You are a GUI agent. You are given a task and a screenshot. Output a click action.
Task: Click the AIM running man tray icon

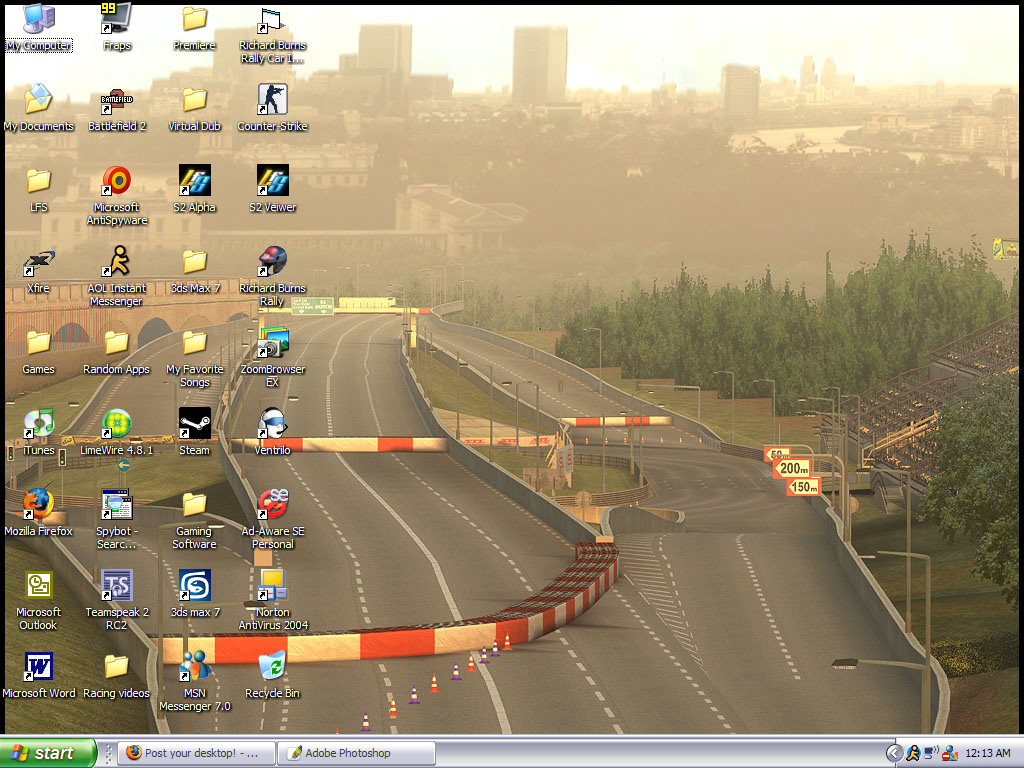913,753
